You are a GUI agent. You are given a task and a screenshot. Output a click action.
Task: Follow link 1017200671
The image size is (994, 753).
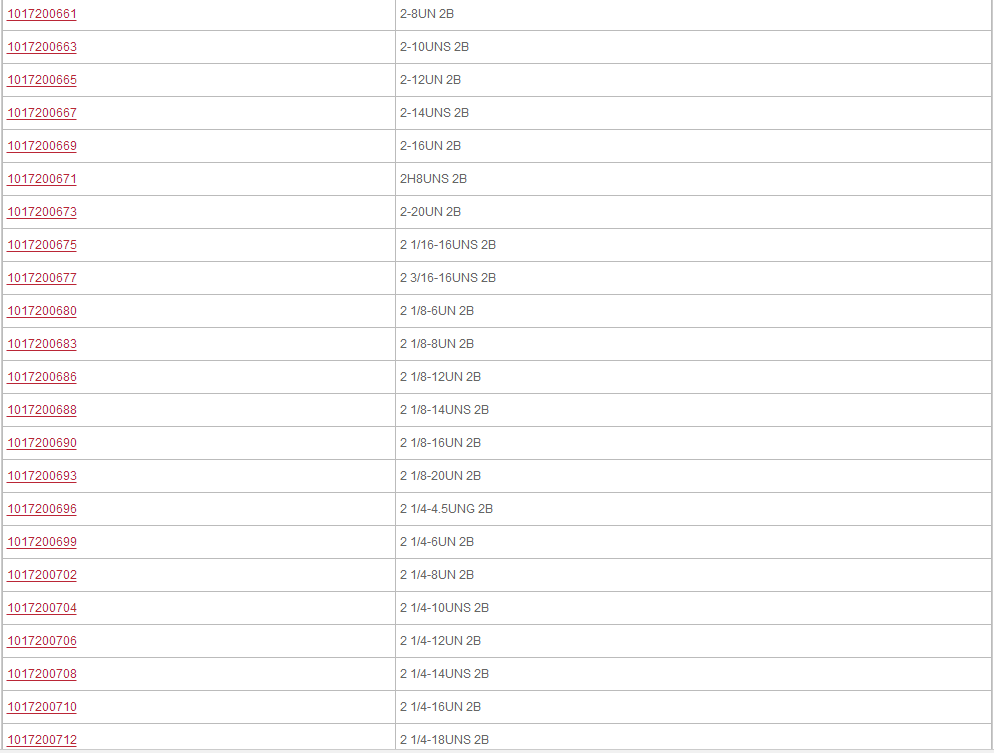[x=42, y=179]
